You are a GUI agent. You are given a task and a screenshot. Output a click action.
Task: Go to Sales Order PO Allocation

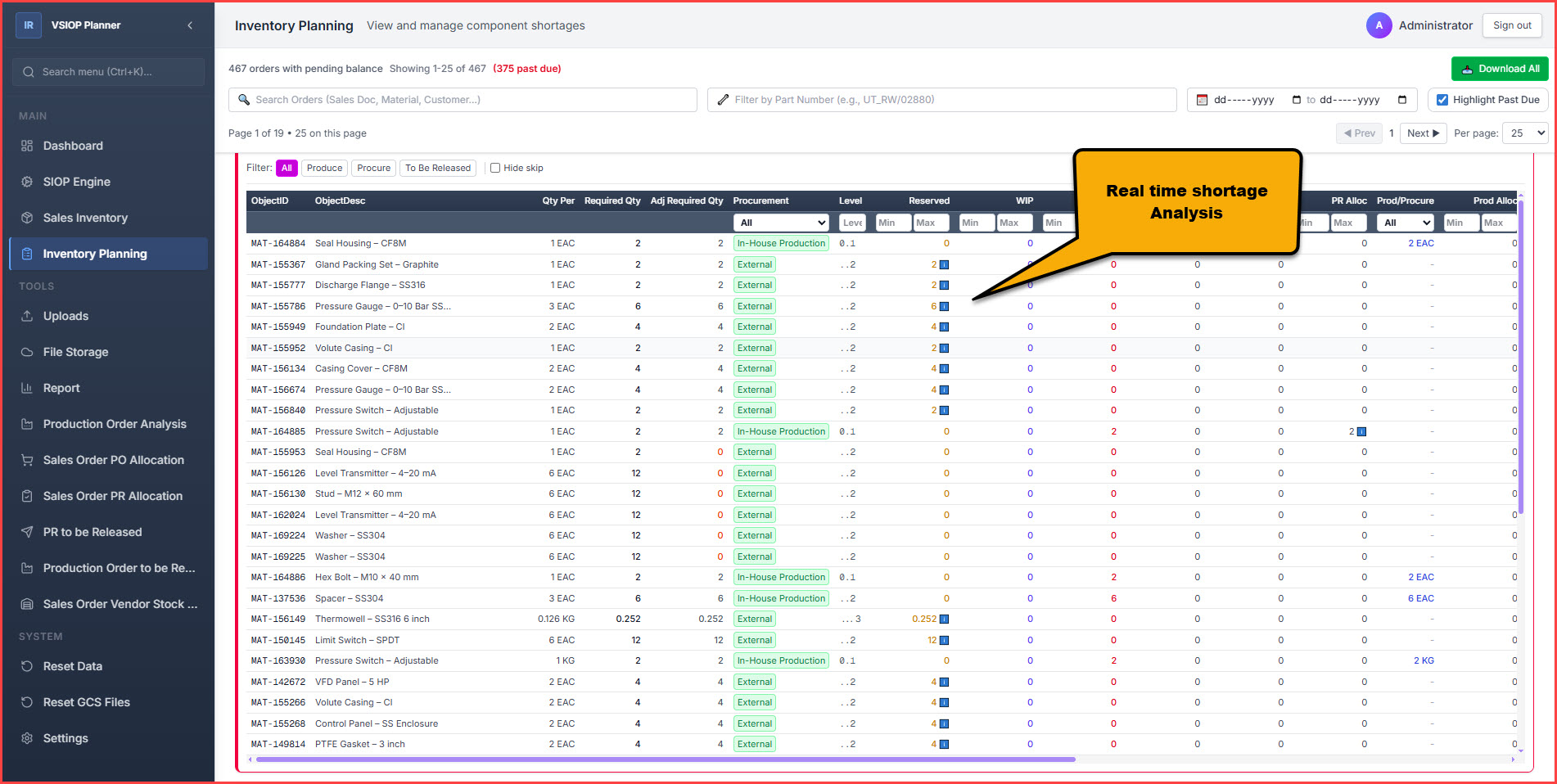tap(113, 460)
